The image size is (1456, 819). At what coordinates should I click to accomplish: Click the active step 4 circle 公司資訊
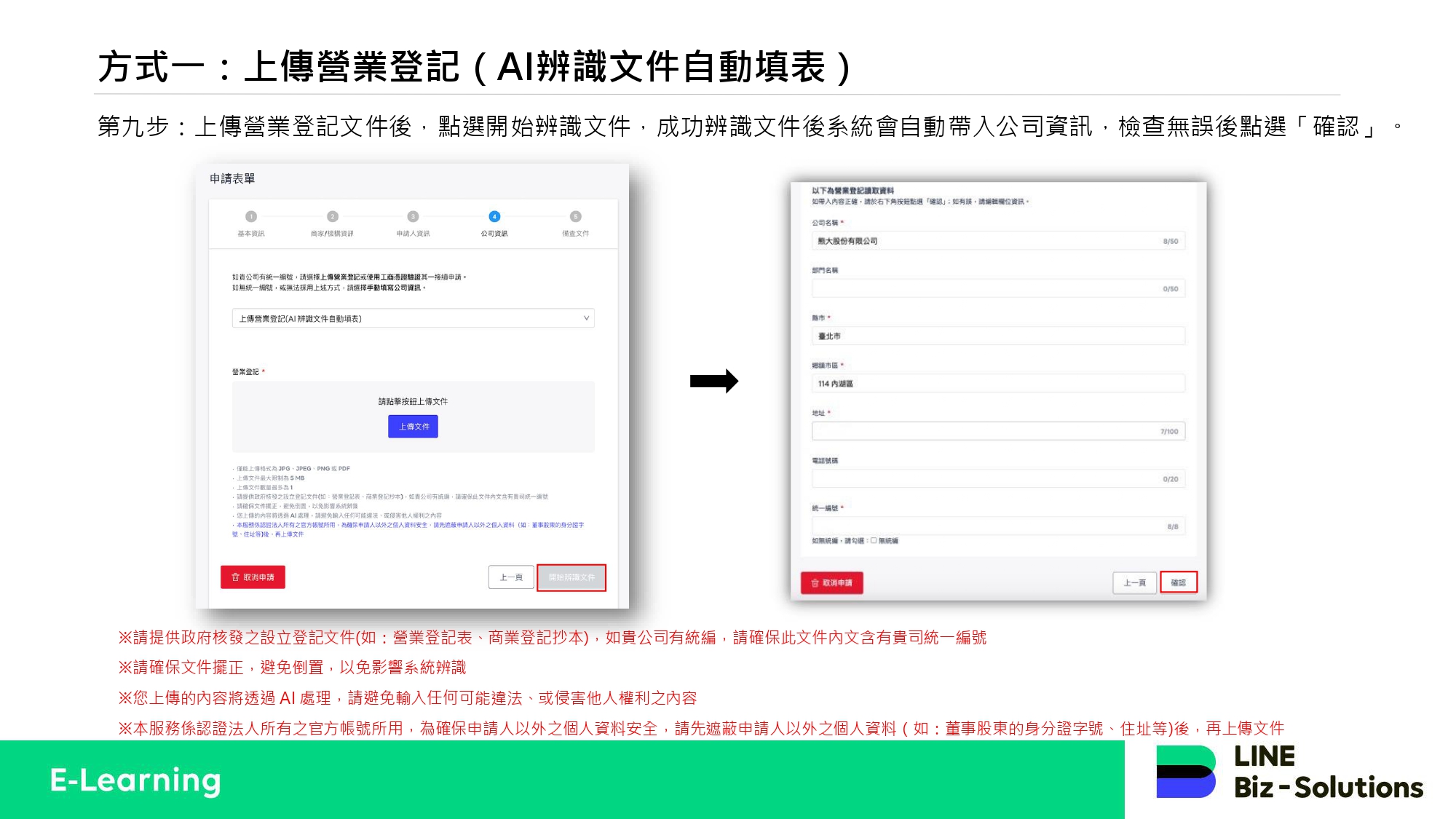click(x=494, y=216)
